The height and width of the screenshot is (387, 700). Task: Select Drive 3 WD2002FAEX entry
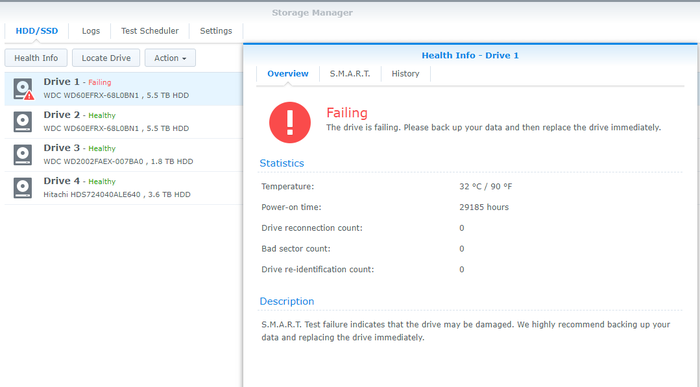(124, 155)
